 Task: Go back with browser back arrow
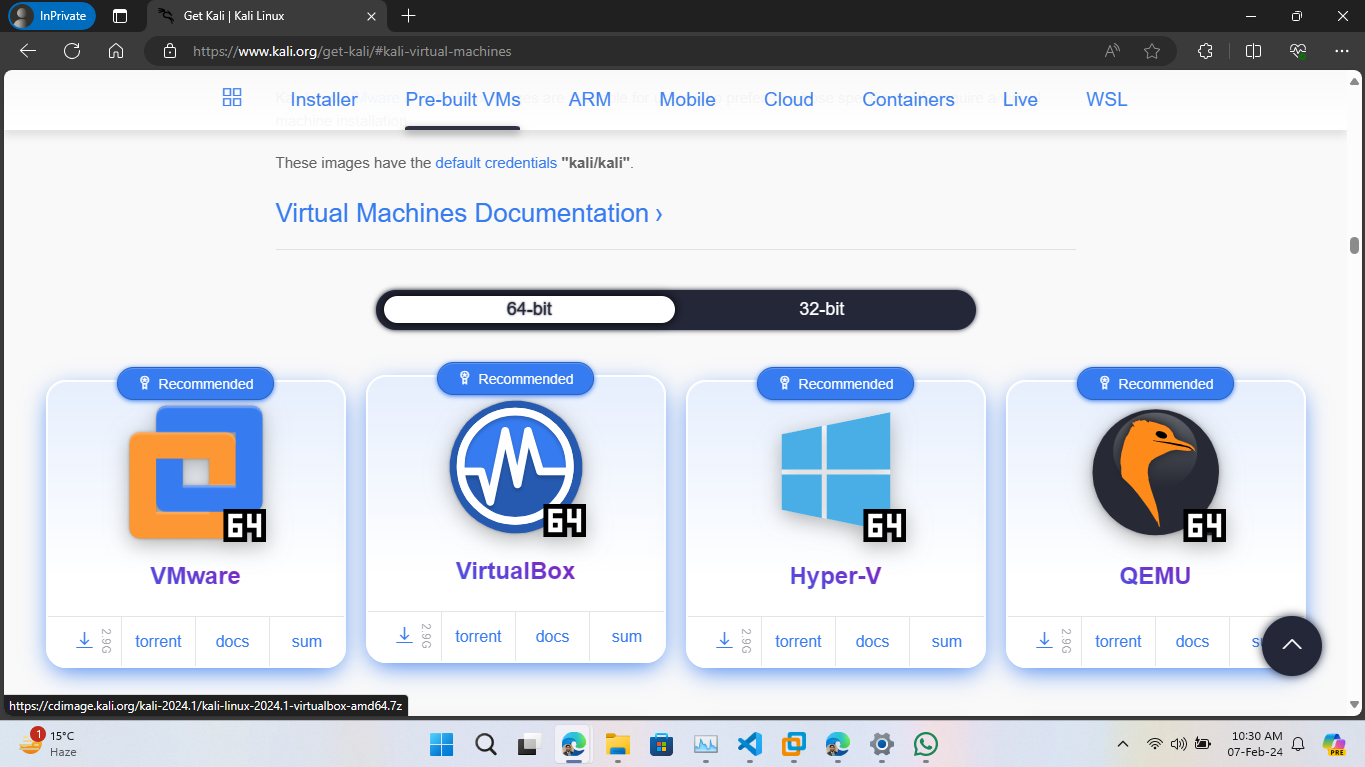click(28, 51)
